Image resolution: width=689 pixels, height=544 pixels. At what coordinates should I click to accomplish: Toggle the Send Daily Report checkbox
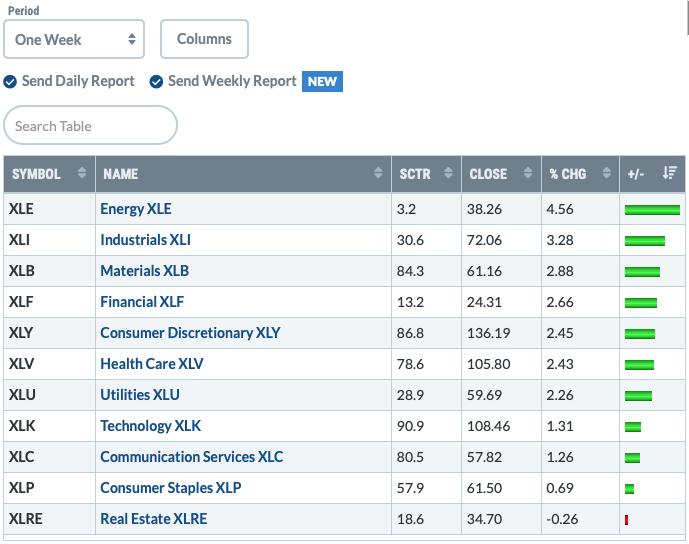click(10, 81)
